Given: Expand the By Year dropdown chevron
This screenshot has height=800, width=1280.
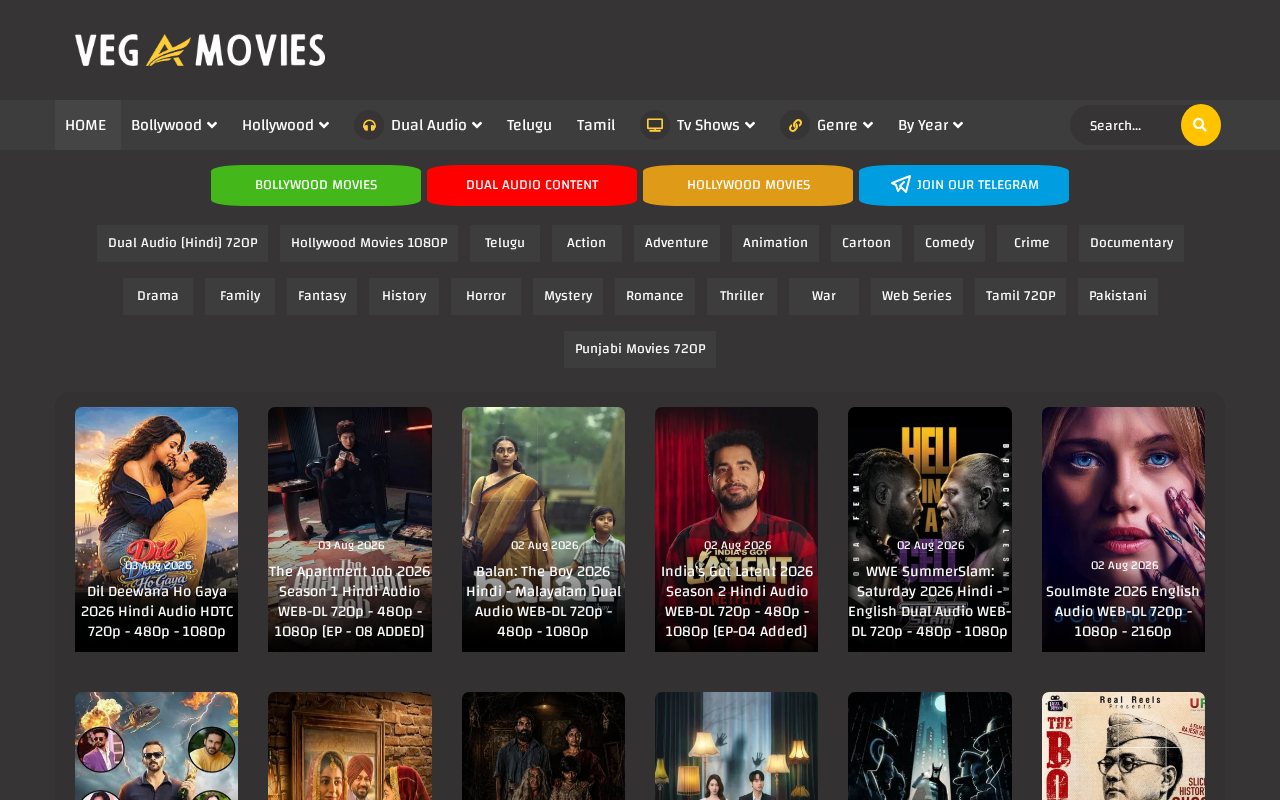Looking at the screenshot, I should [x=958, y=125].
